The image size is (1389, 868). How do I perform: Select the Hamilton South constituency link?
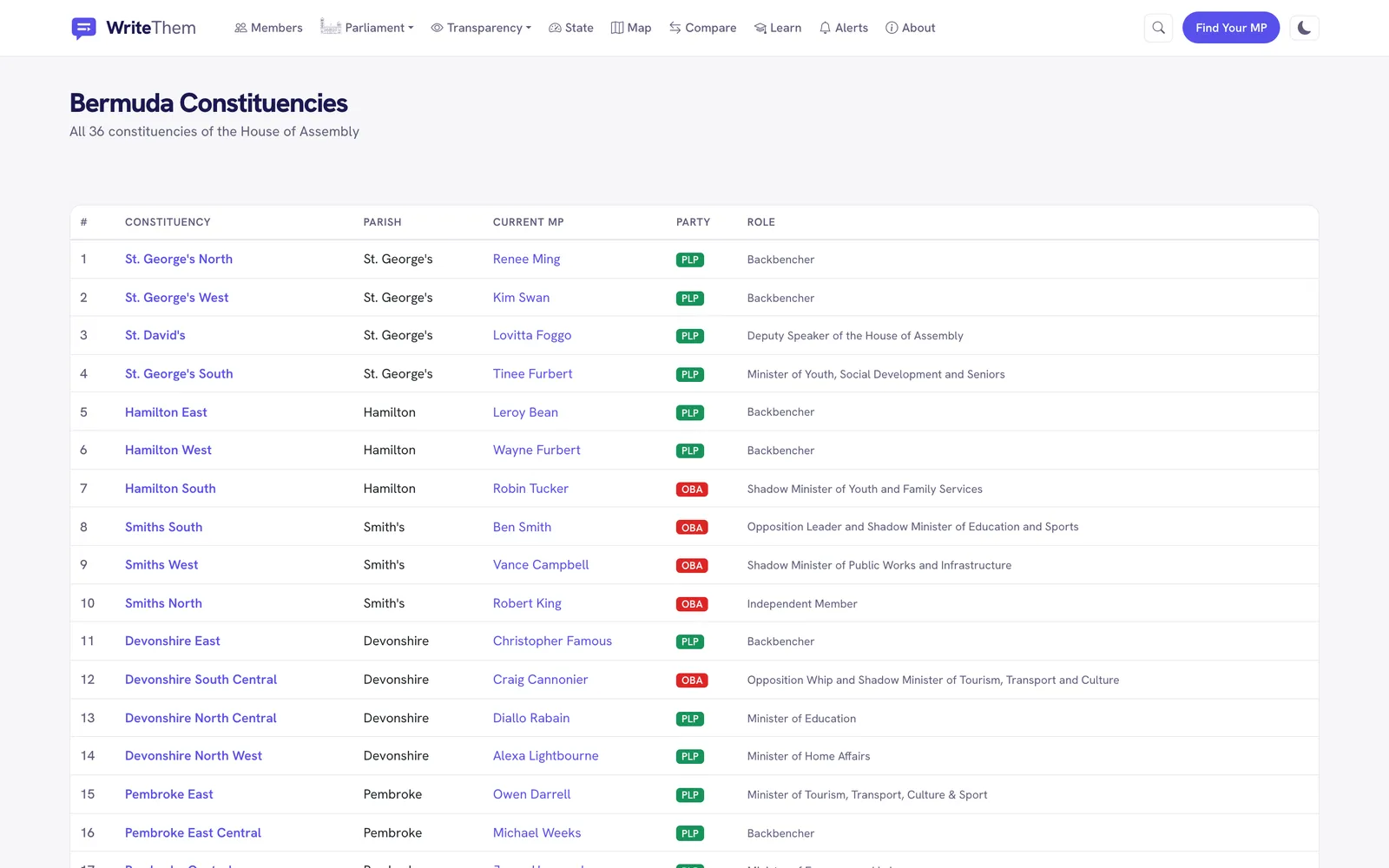170,489
